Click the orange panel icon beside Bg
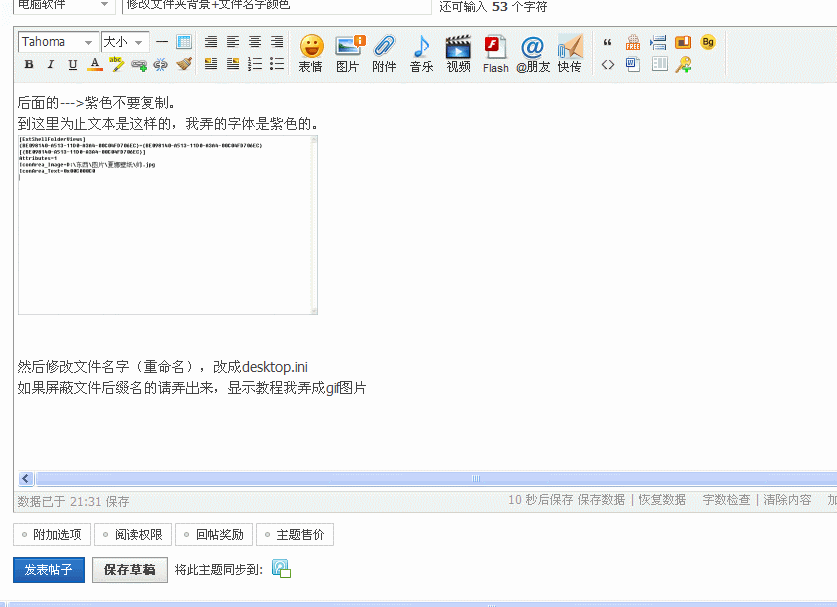Screen dimensions: 837x607 click(683, 42)
